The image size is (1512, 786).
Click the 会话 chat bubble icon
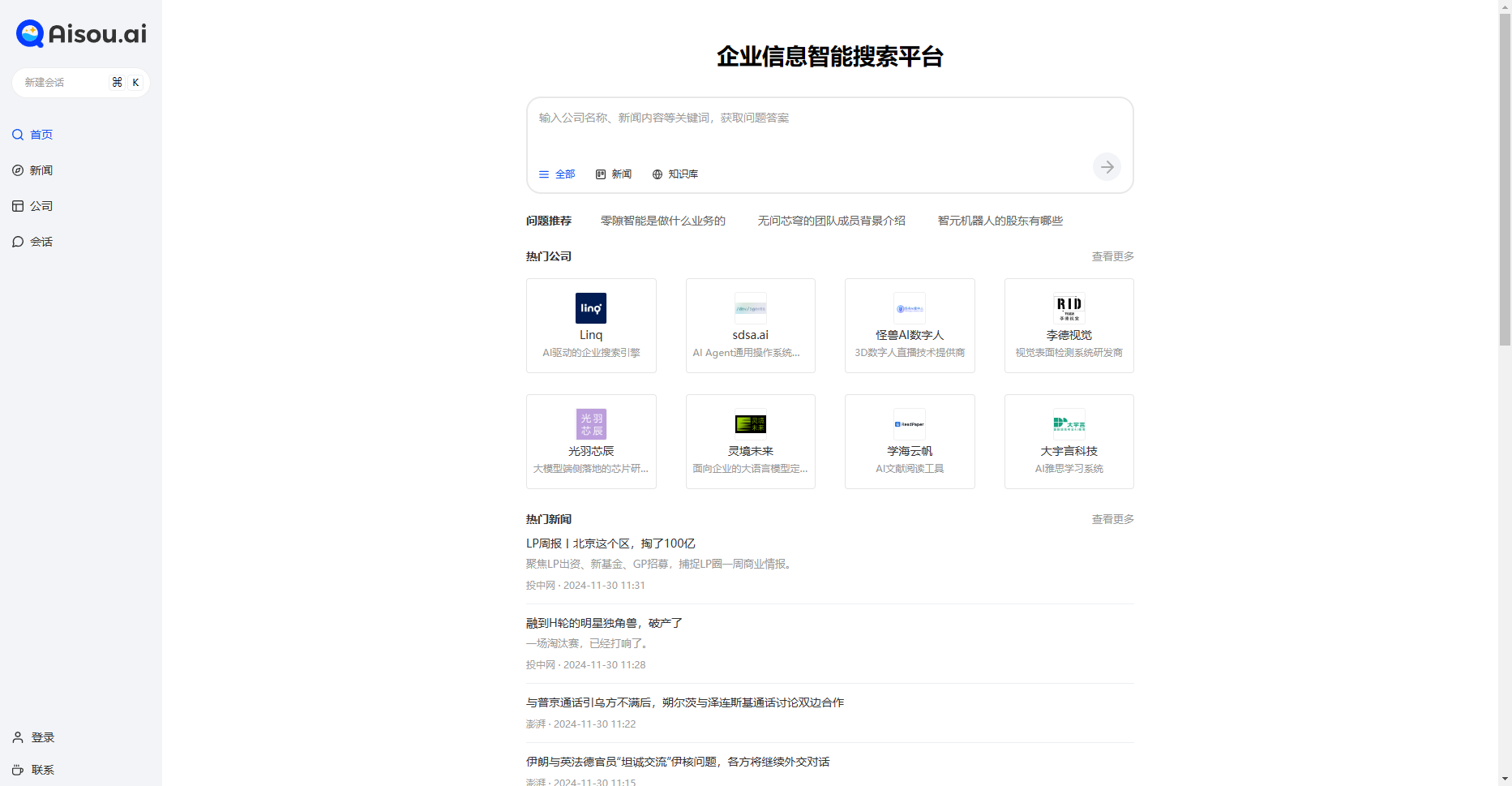[18, 242]
